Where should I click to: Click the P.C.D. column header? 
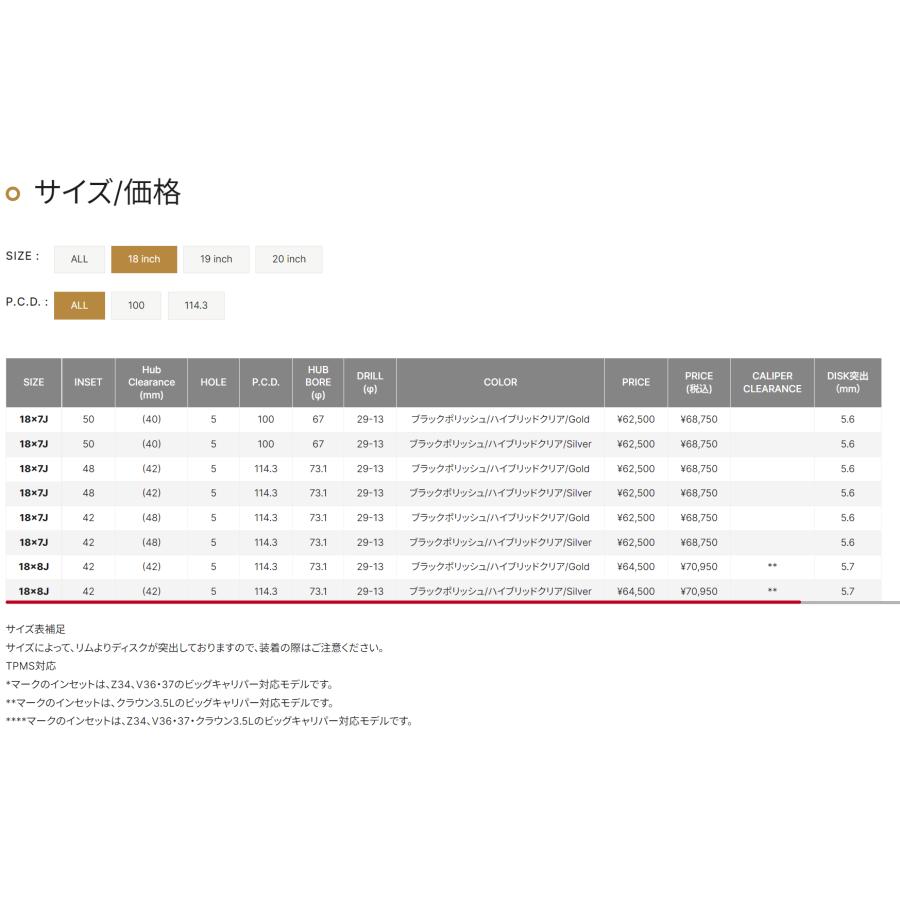point(266,382)
